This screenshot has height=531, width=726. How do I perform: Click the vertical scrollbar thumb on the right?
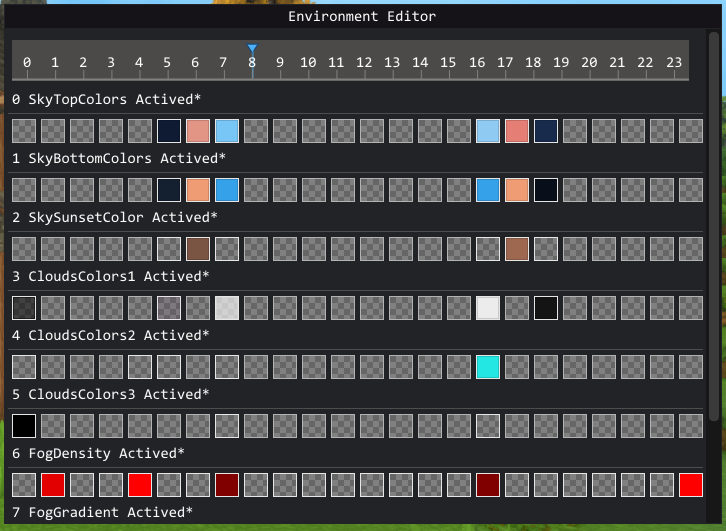tap(714, 227)
